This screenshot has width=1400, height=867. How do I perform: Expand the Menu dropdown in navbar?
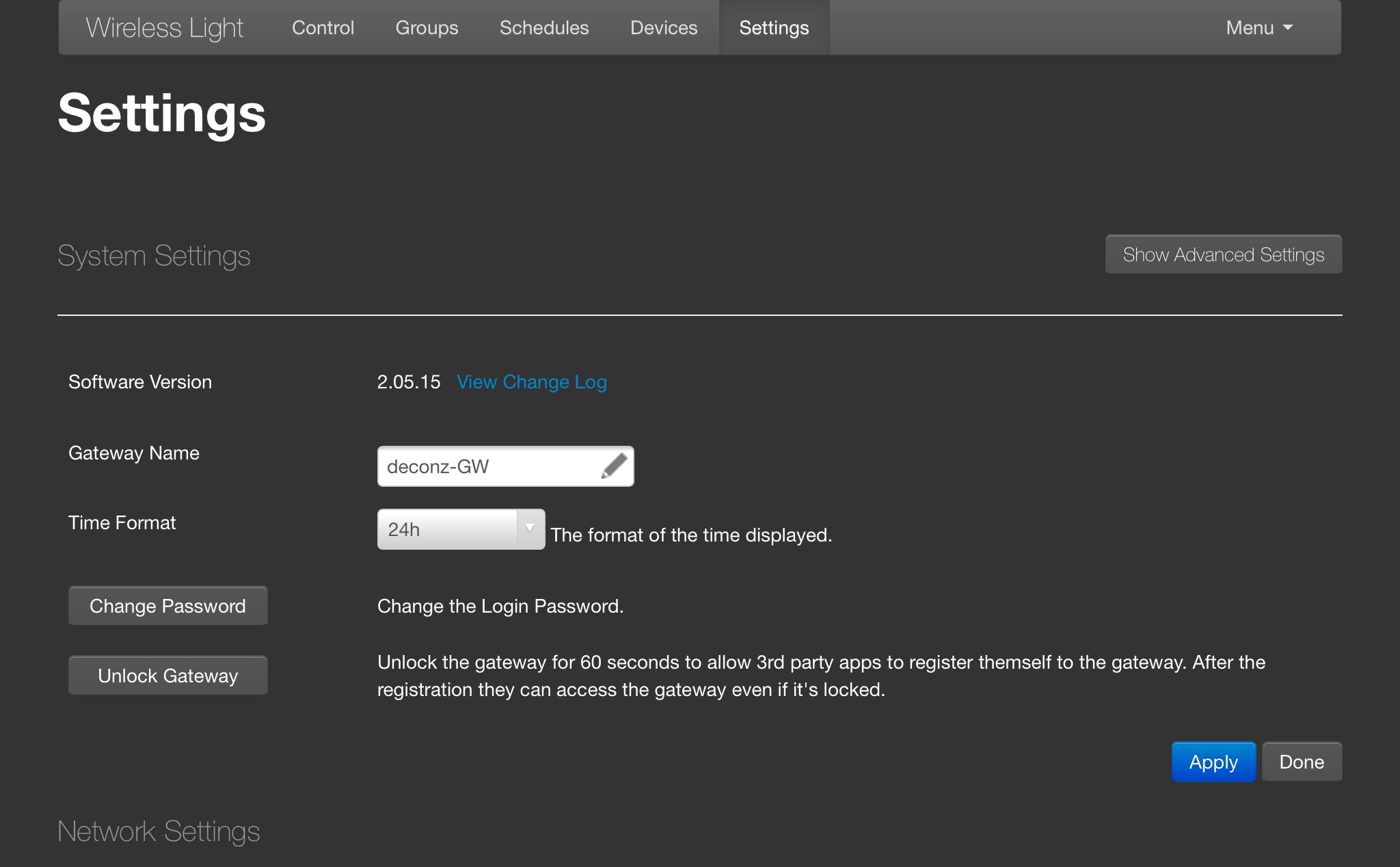point(1258,27)
